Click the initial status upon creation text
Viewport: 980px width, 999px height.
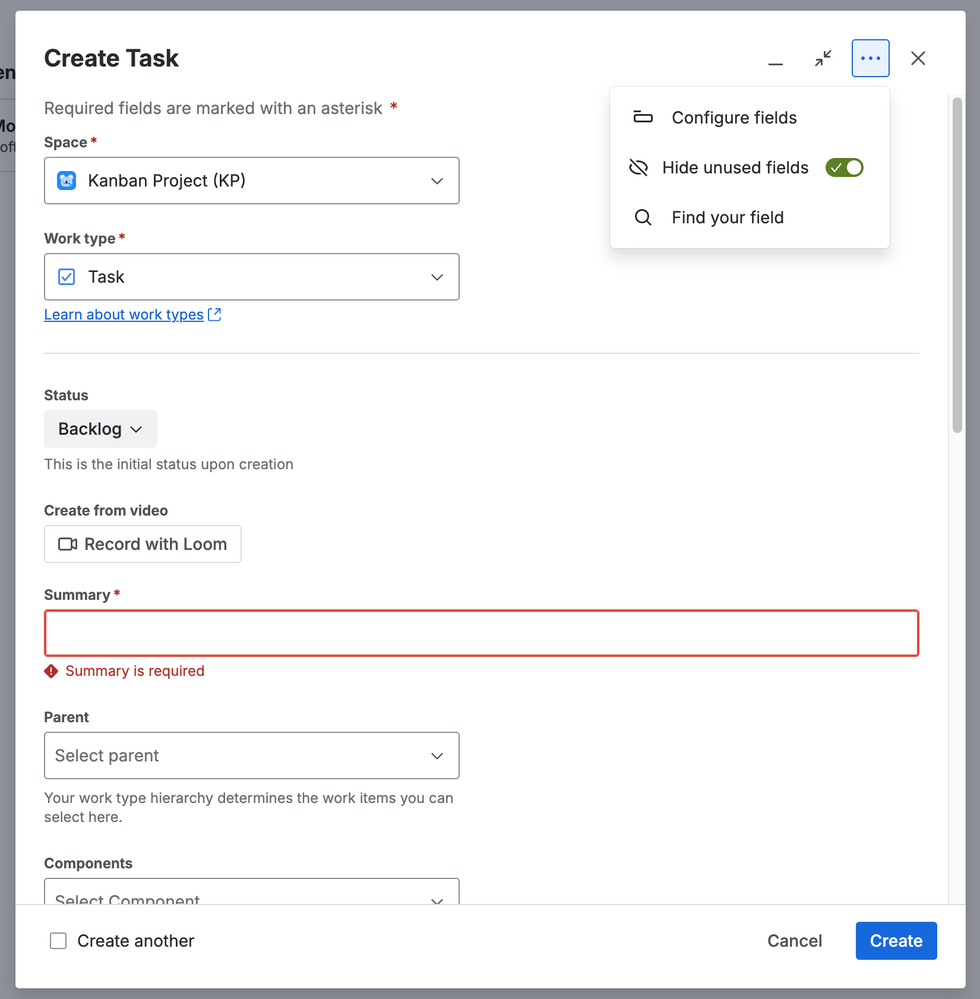[x=169, y=464]
